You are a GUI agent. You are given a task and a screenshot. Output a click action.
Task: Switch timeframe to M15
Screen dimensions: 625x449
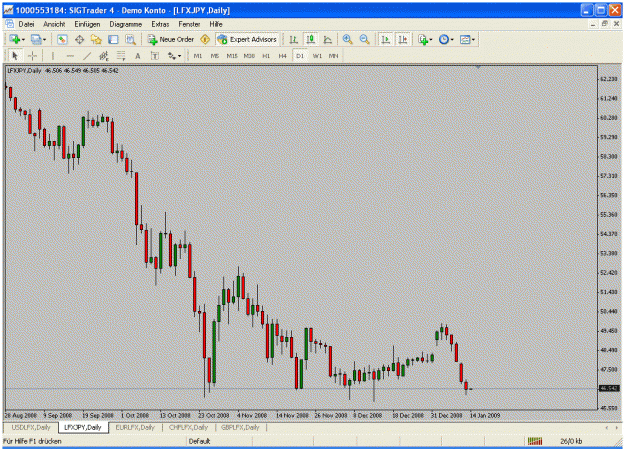point(232,56)
